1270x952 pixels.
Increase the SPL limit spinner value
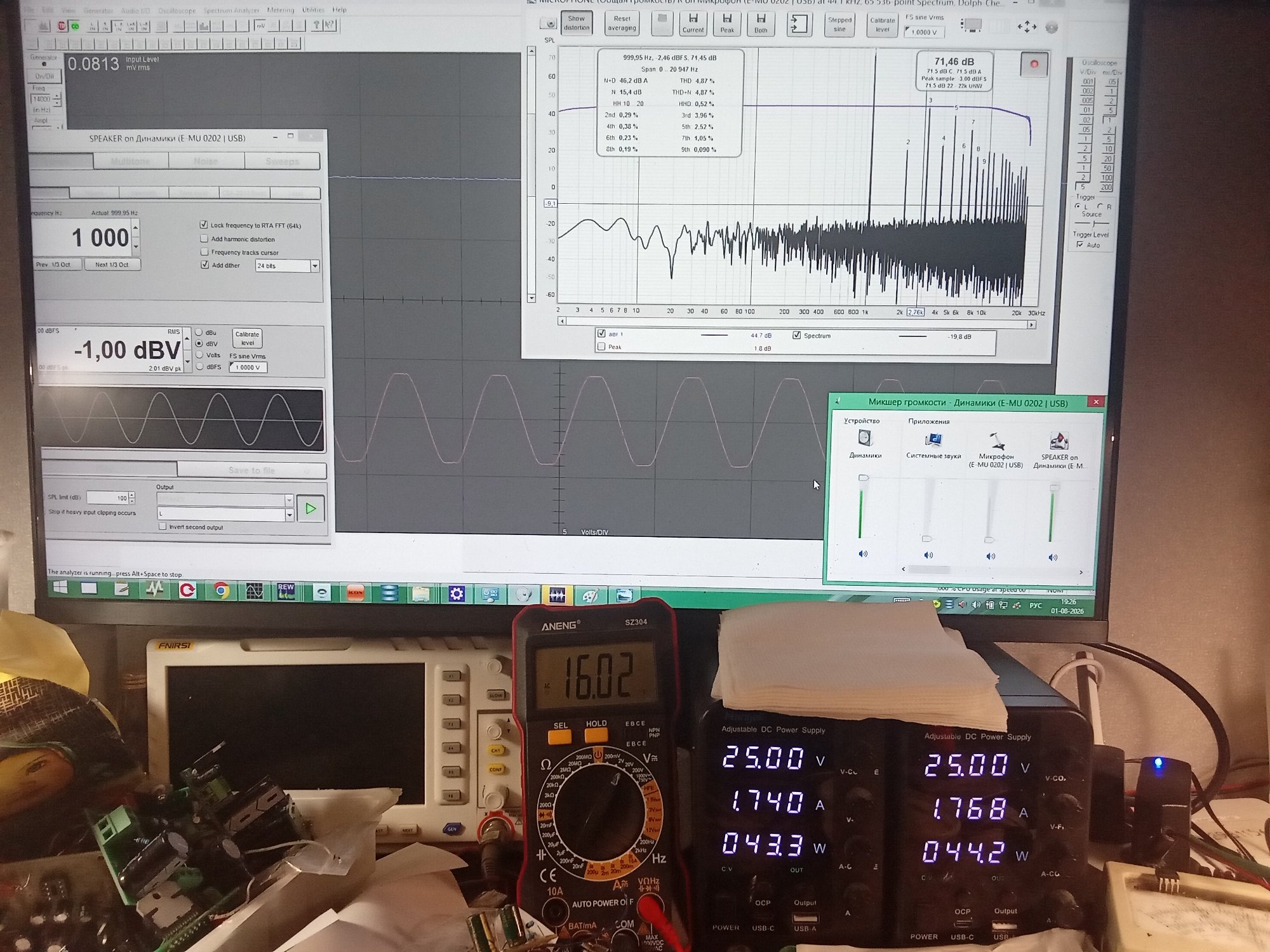132,495
